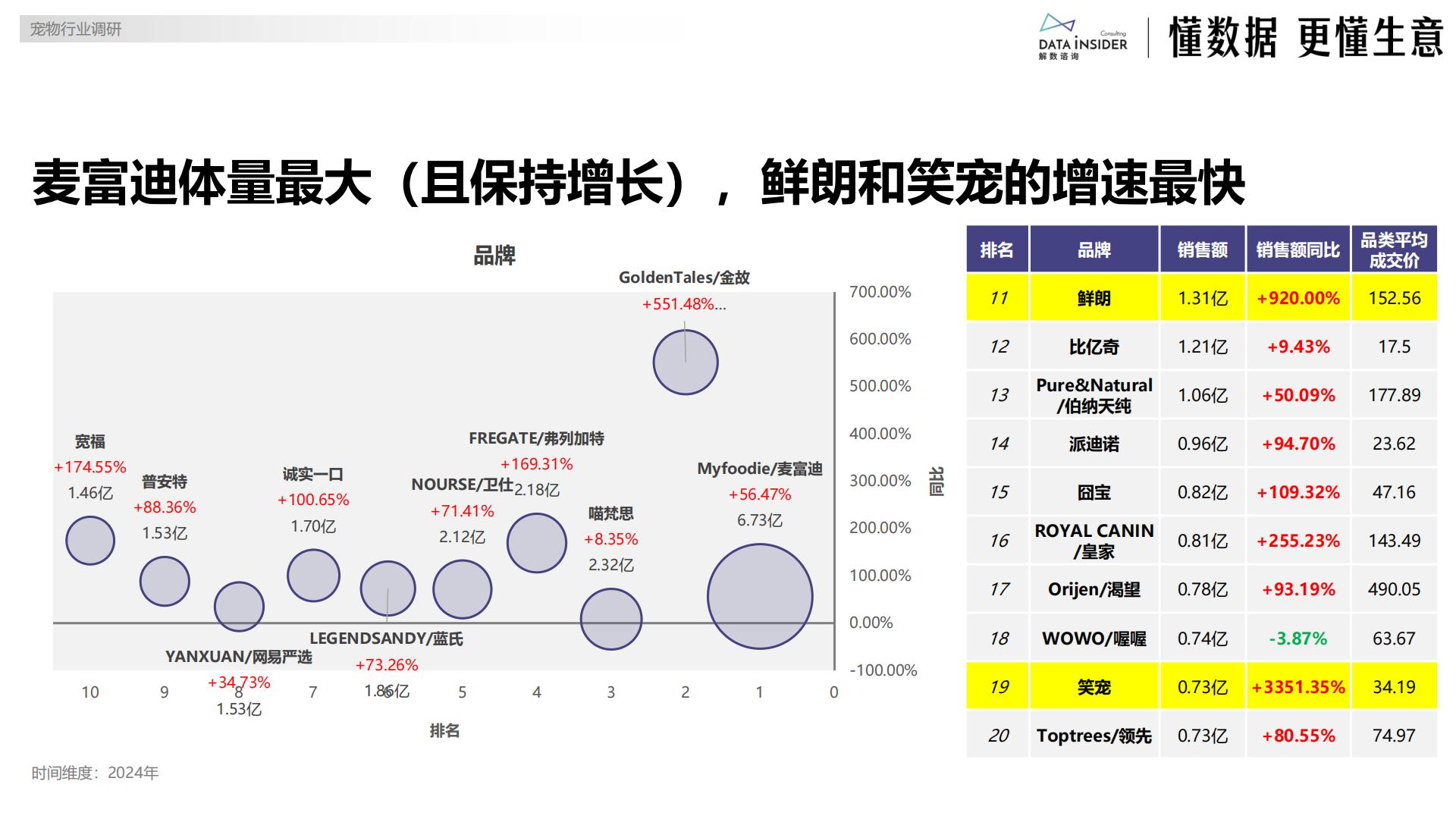Click the 销售额同比 column header
This screenshot has width=1456, height=819.
[x=1297, y=249]
